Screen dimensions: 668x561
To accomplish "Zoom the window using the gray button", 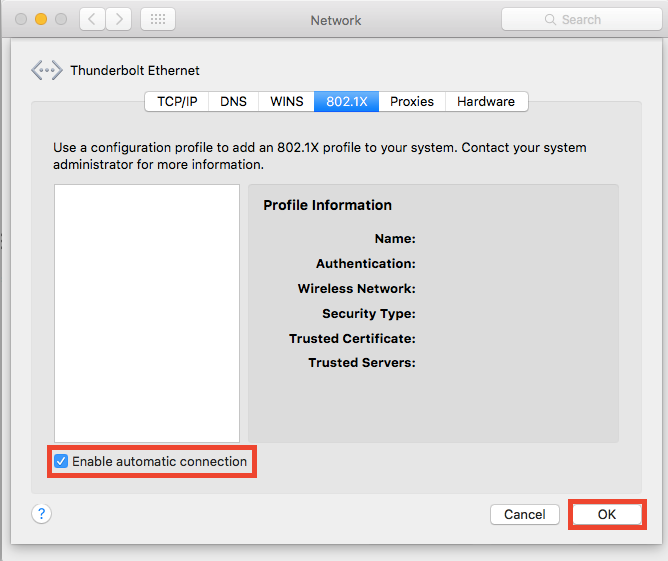I will [x=60, y=19].
